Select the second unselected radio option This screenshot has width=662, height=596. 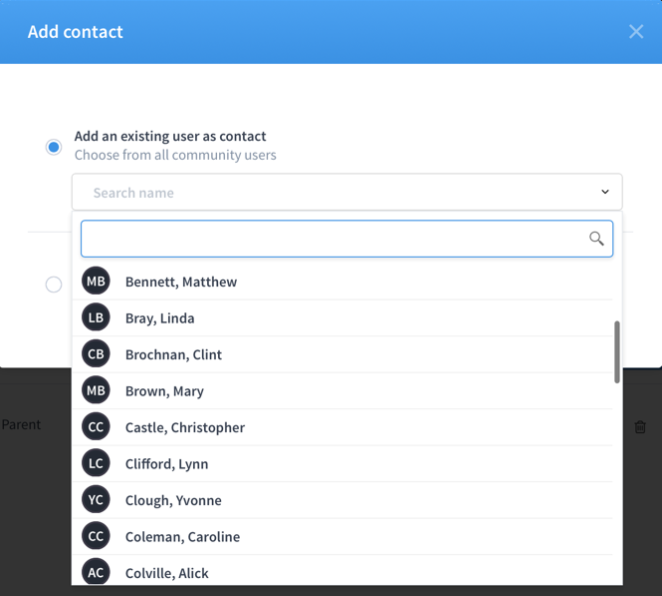pos(54,284)
